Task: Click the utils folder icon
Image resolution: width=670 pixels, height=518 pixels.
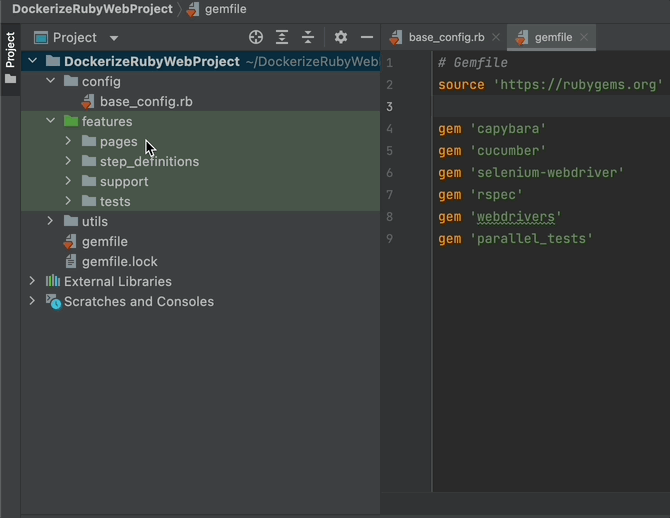Action: [71, 221]
